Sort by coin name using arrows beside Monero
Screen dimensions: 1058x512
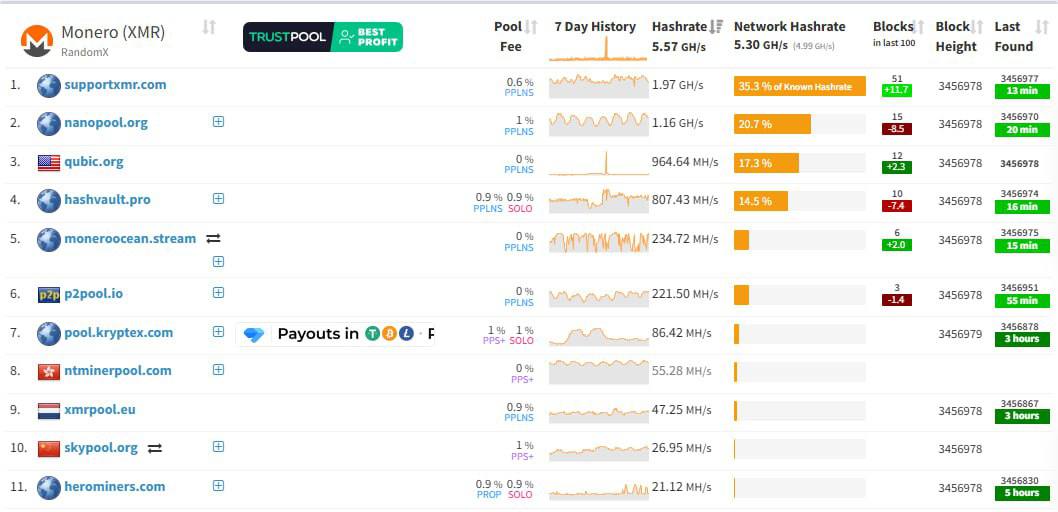[x=209, y=27]
